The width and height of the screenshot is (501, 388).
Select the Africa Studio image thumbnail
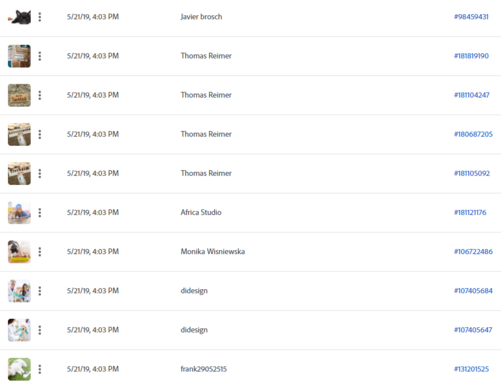[x=19, y=213]
